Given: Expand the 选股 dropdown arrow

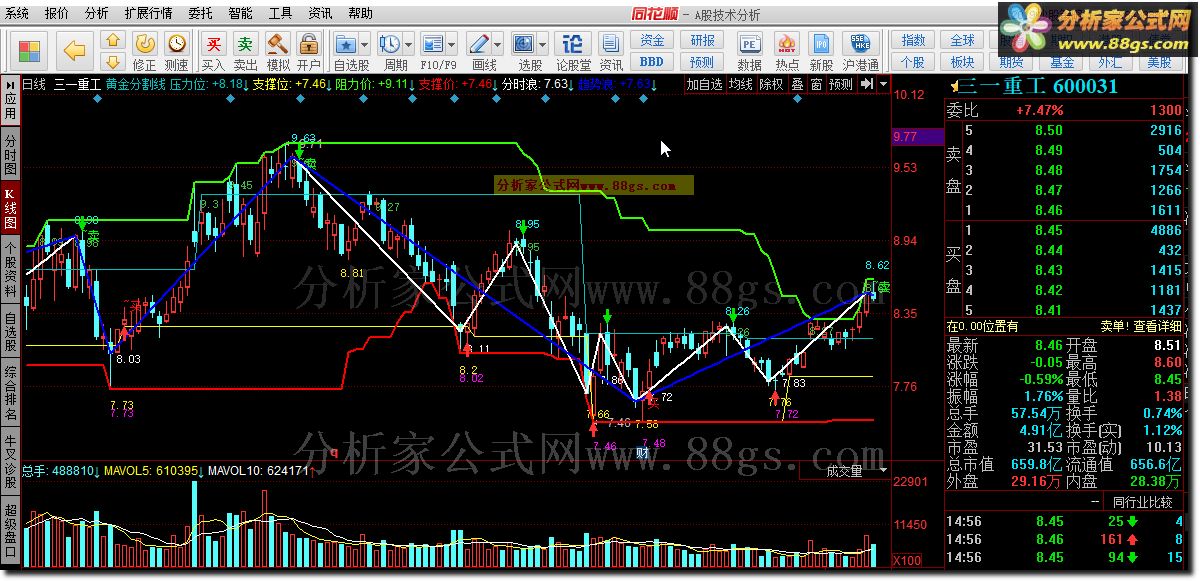Looking at the screenshot, I should click(545, 44).
